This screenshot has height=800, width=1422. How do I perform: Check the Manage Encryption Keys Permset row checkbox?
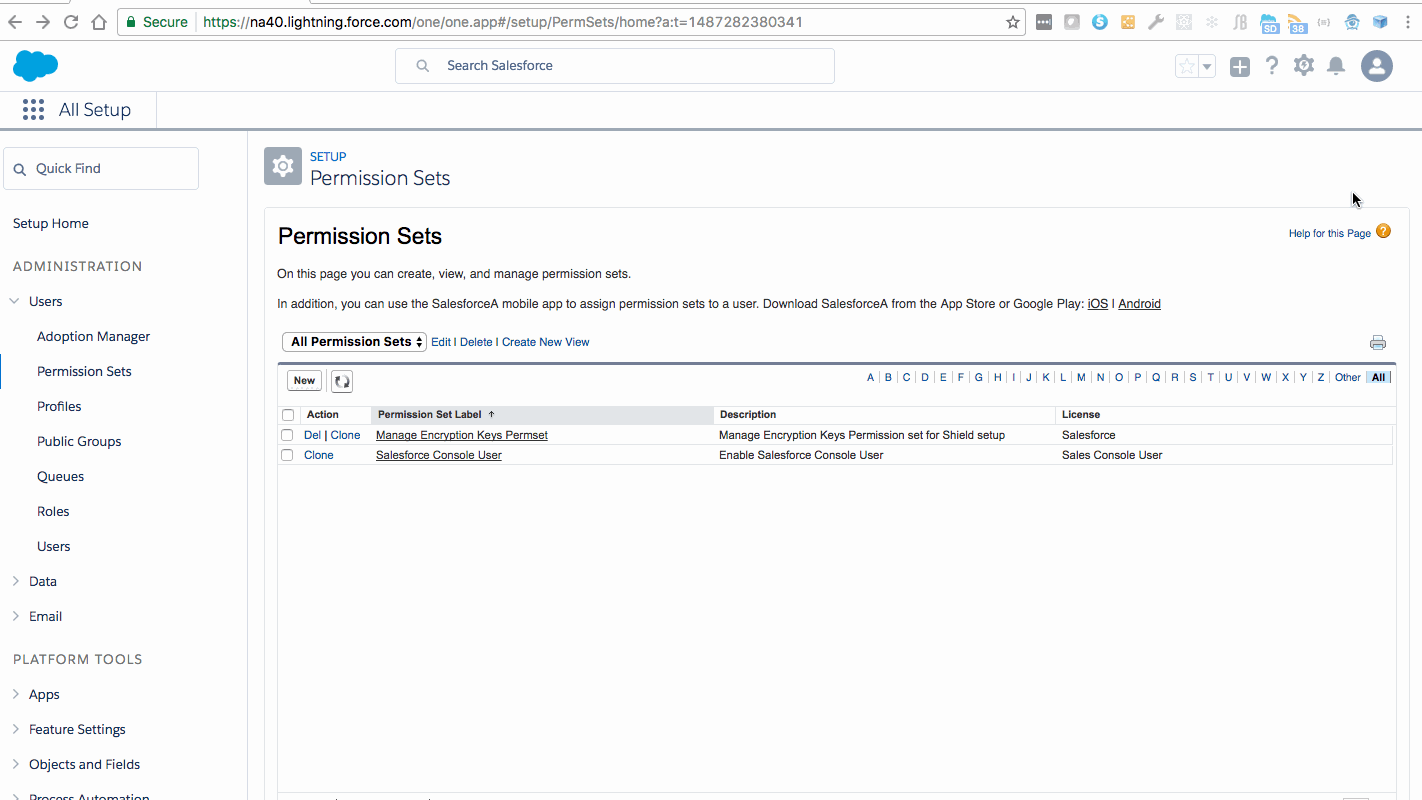pos(287,435)
